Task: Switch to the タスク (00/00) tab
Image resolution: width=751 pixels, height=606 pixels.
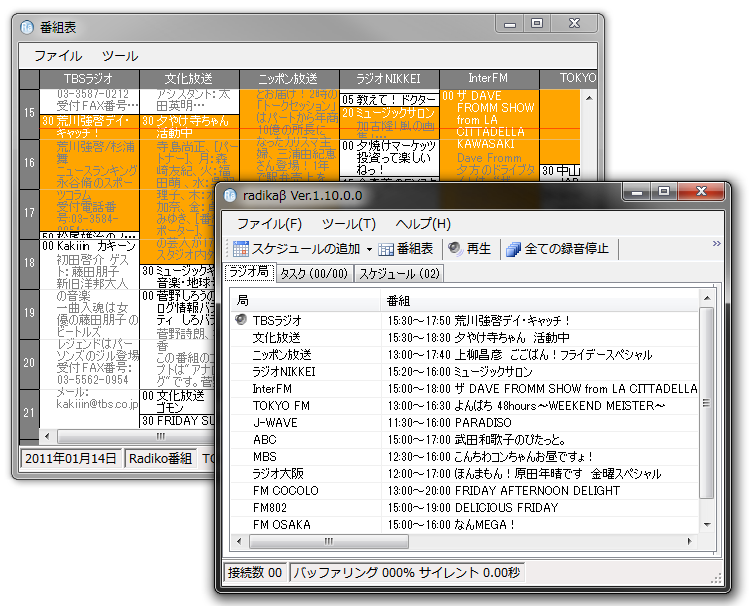Action: point(314,274)
